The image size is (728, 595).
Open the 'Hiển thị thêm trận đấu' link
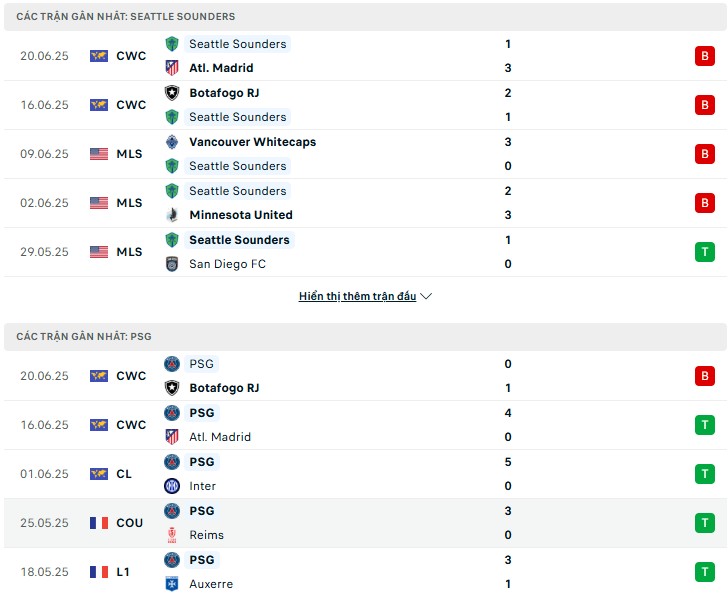(358, 296)
